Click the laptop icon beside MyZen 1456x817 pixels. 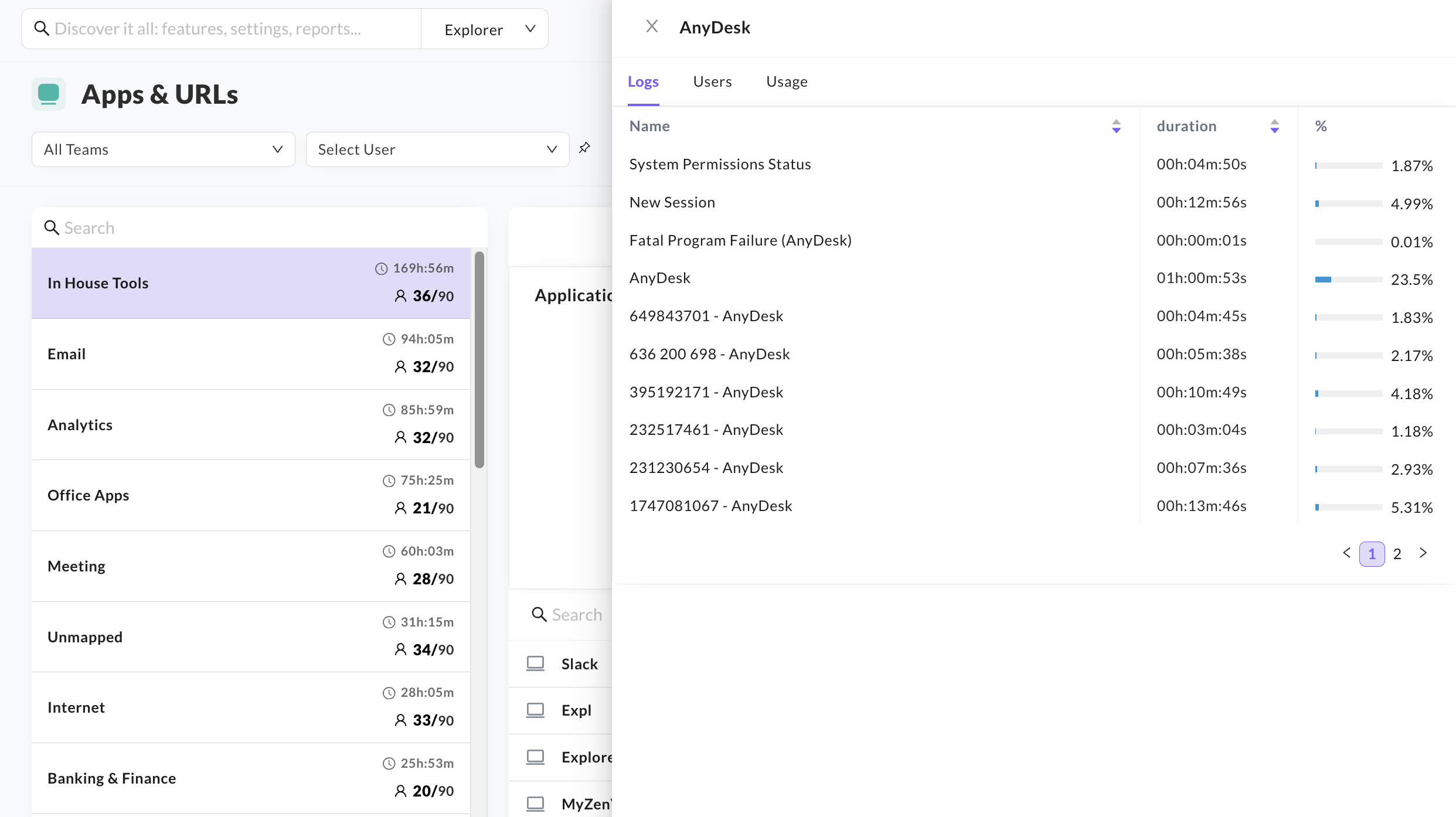tap(535, 804)
